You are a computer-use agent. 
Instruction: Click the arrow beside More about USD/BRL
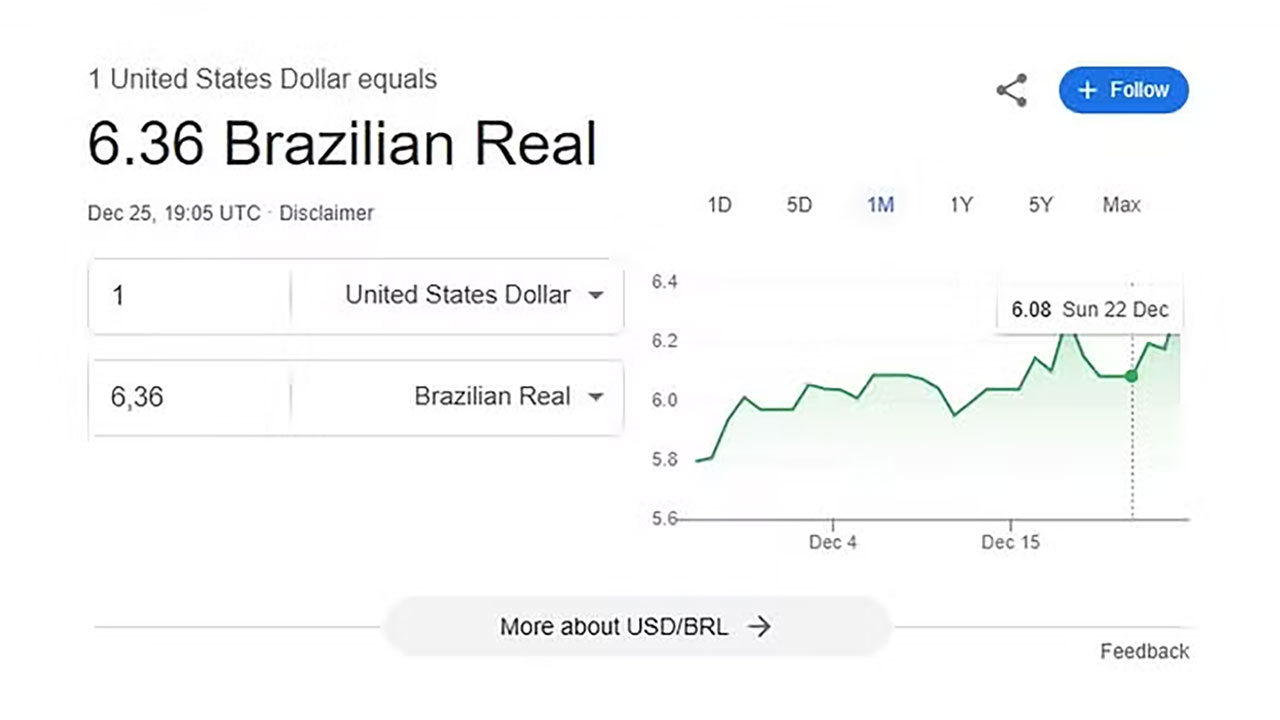click(760, 627)
